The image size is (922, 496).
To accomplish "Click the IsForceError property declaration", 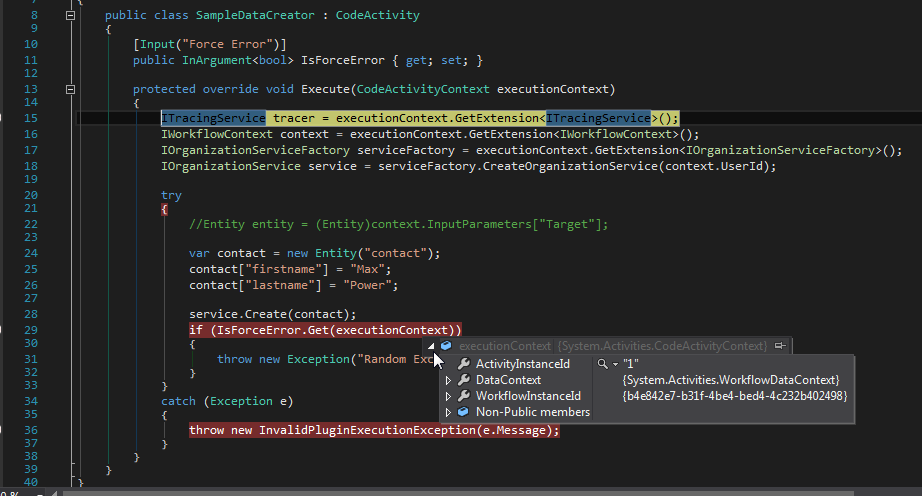I will coord(308,60).
